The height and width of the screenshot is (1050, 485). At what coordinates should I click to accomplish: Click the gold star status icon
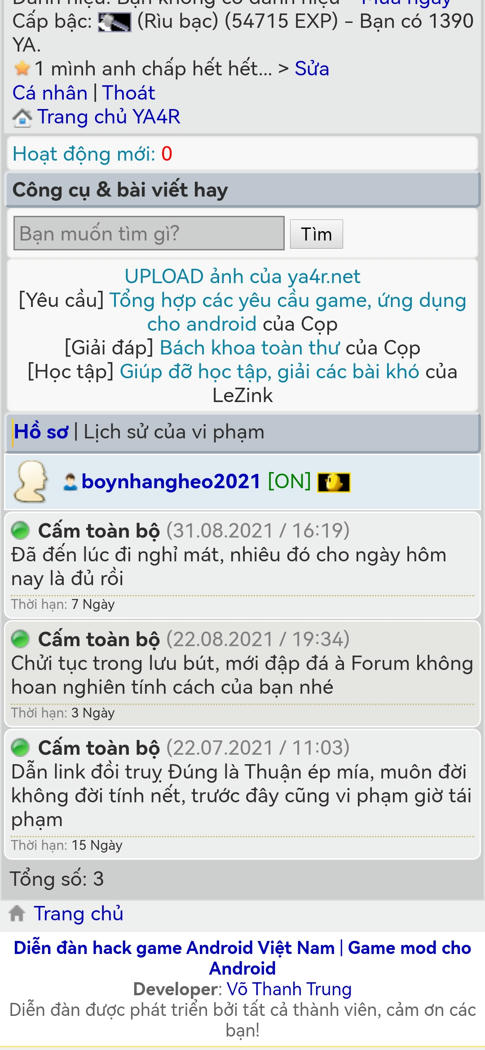click(x=22, y=69)
